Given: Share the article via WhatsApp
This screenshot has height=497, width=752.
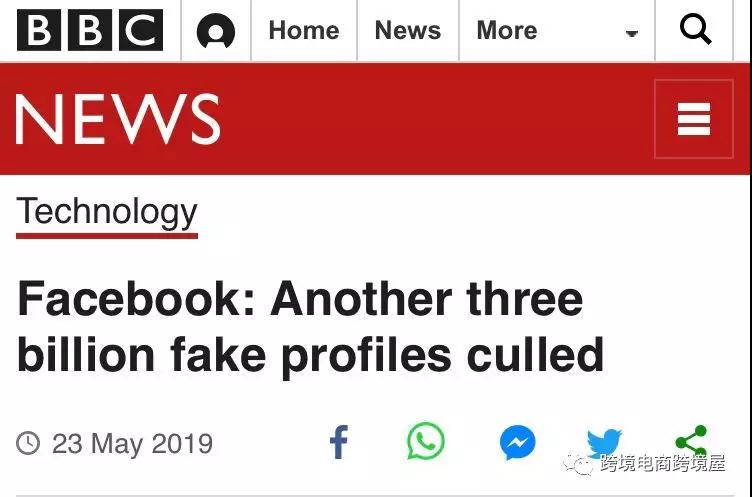Looking at the screenshot, I should click(x=426, y=441).
